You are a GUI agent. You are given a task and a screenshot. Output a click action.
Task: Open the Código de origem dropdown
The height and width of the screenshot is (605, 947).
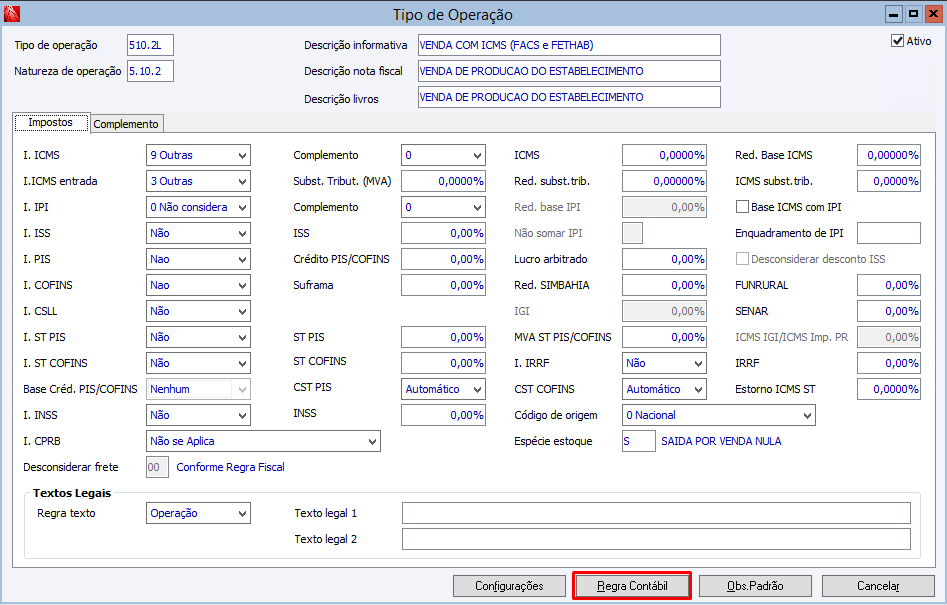pos(719,415)
